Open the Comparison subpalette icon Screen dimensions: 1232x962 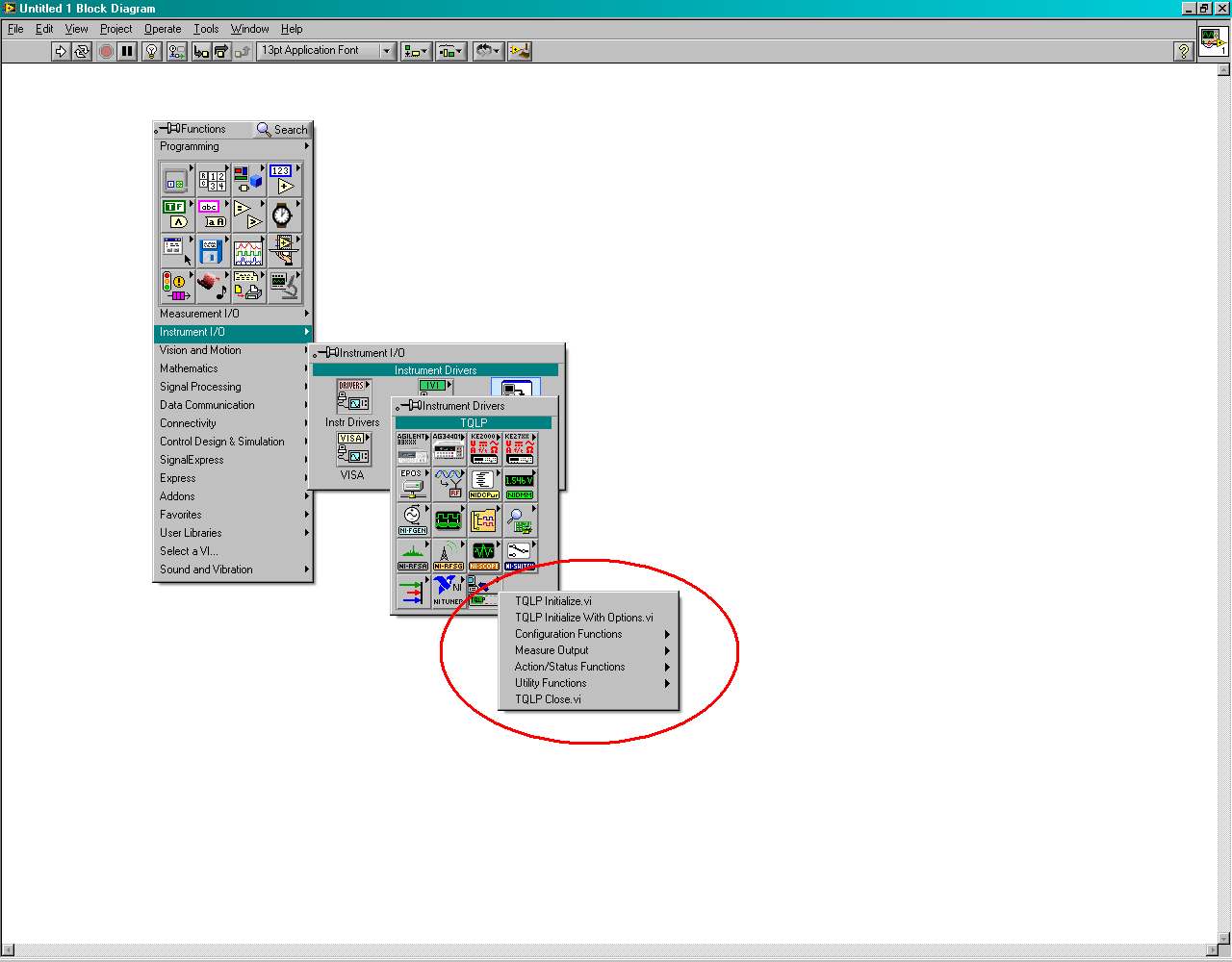point(247,215)
